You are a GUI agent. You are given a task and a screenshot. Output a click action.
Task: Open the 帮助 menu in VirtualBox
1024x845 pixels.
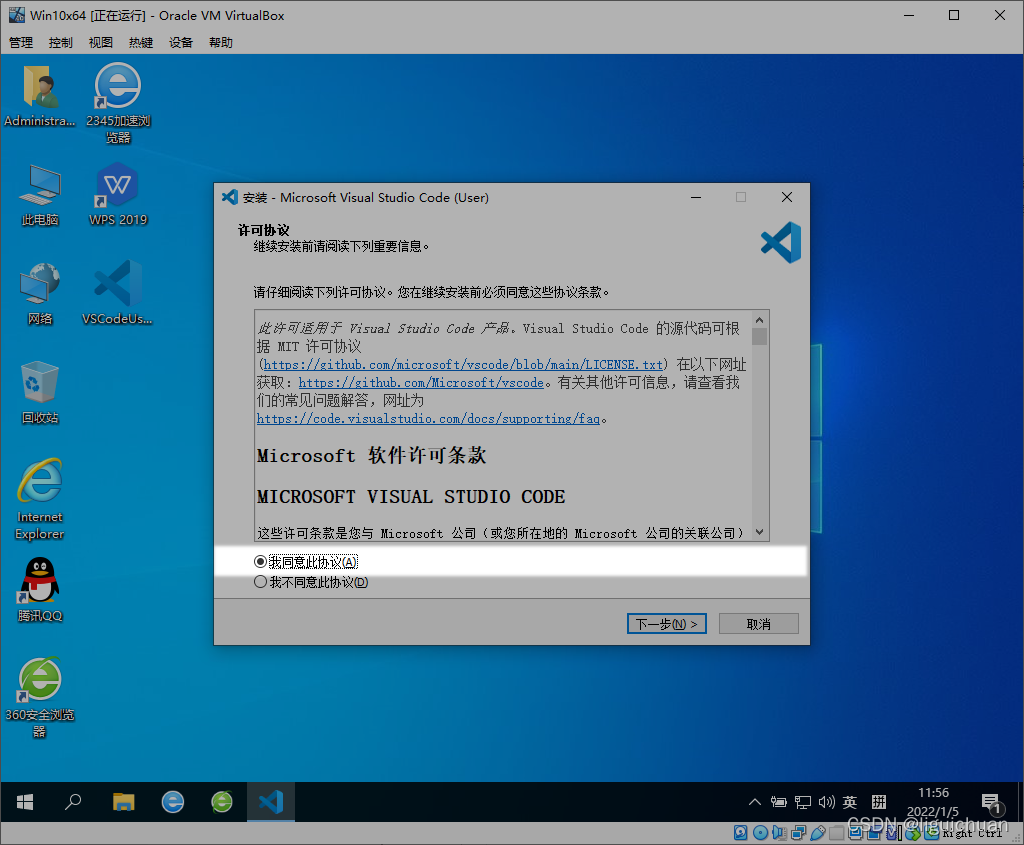(221, 42)
